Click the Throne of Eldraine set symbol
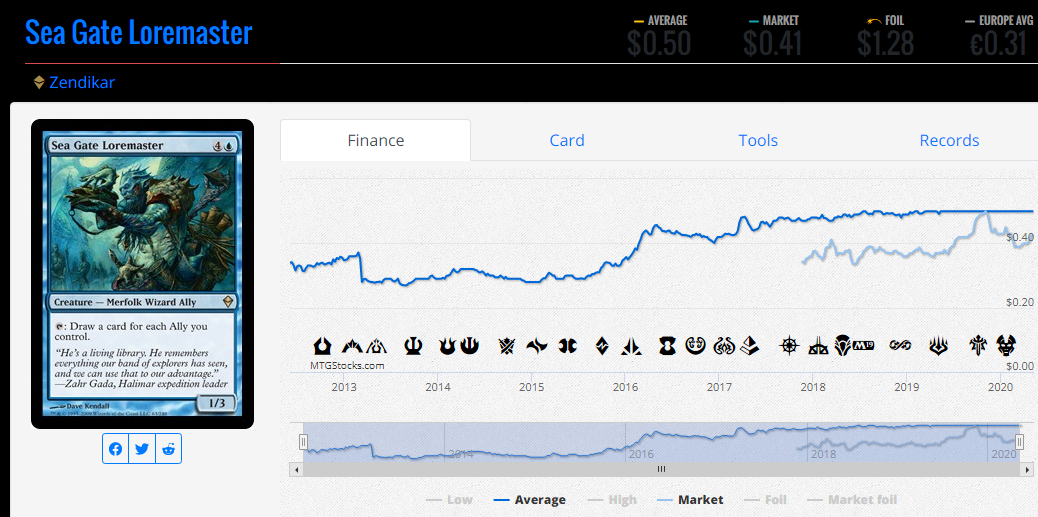The image size is (1038, 517). pyautogui.click(x=978, y=346)
